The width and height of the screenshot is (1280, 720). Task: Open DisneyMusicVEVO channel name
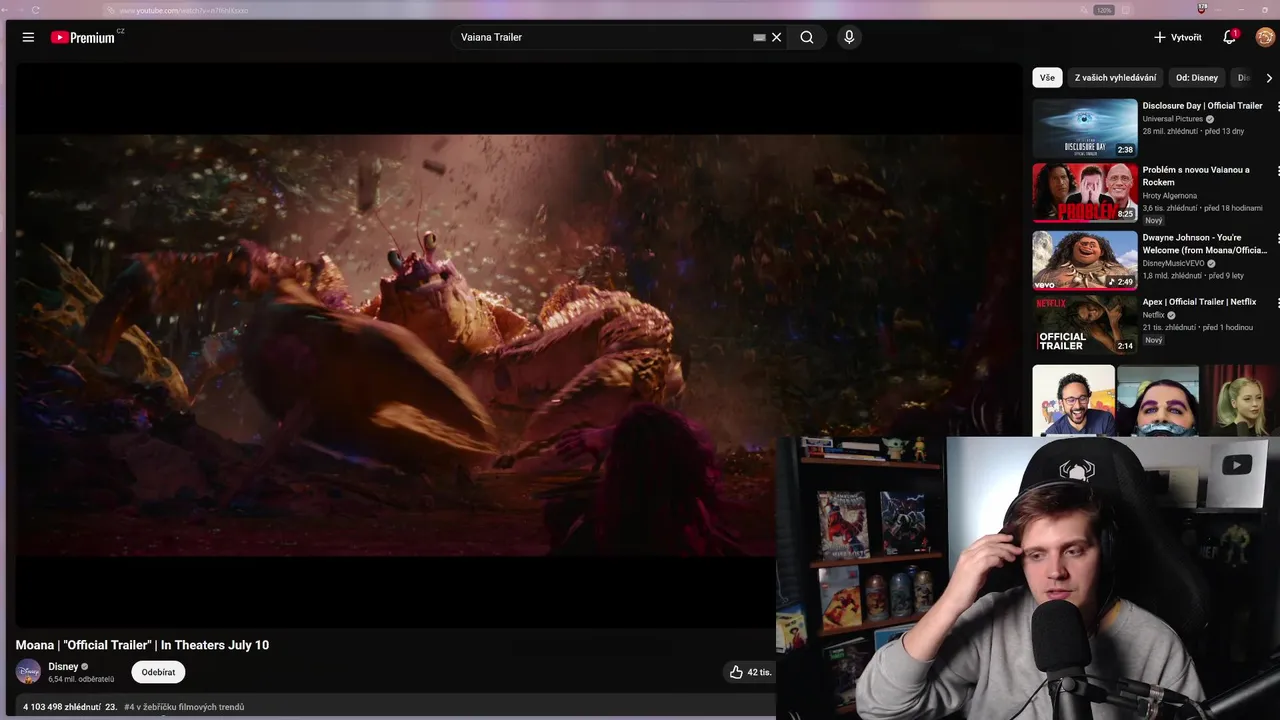tap(1173, 263)
